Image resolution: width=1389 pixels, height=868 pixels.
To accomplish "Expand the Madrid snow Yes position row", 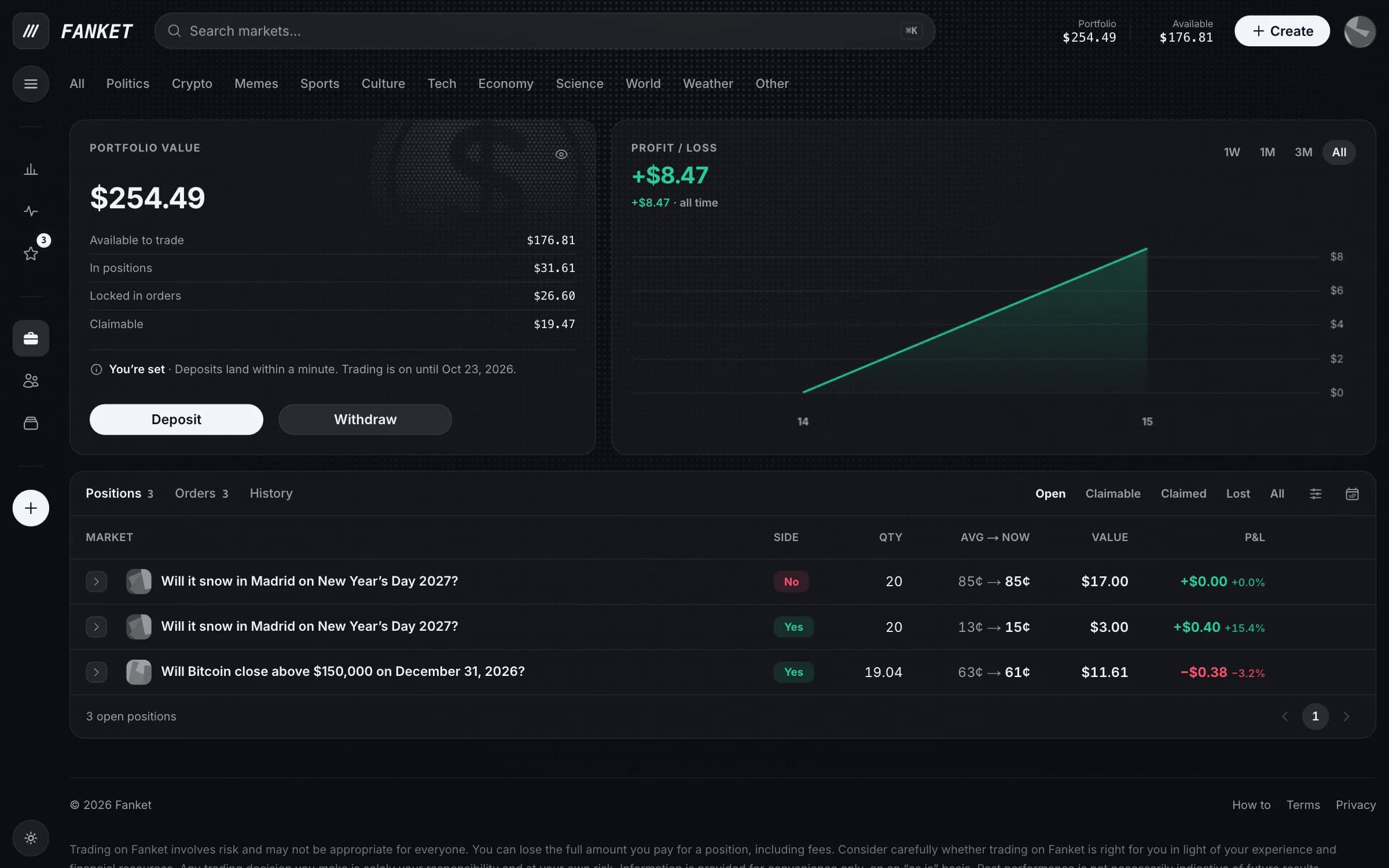I will point(96,627).
